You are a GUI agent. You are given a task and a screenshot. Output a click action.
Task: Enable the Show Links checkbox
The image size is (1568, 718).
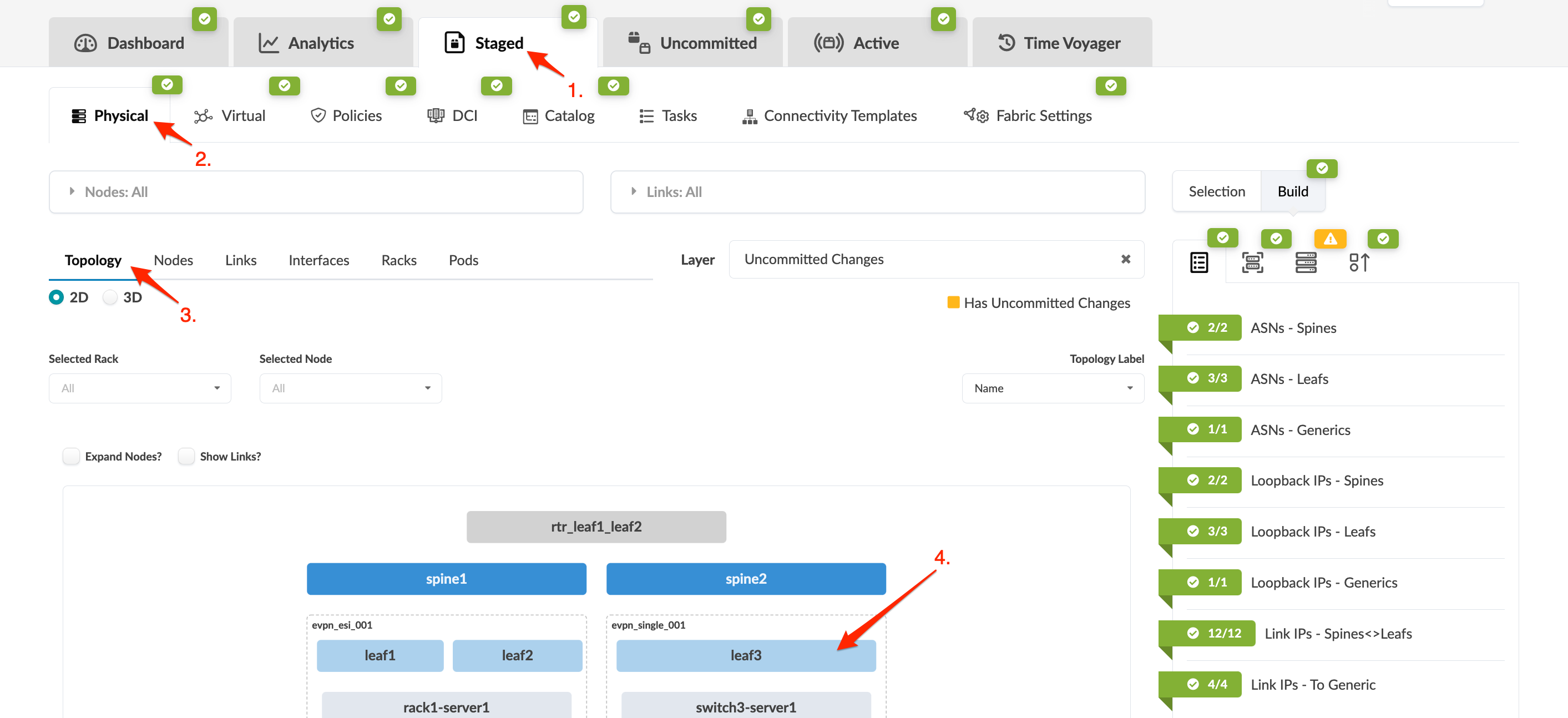186,456
